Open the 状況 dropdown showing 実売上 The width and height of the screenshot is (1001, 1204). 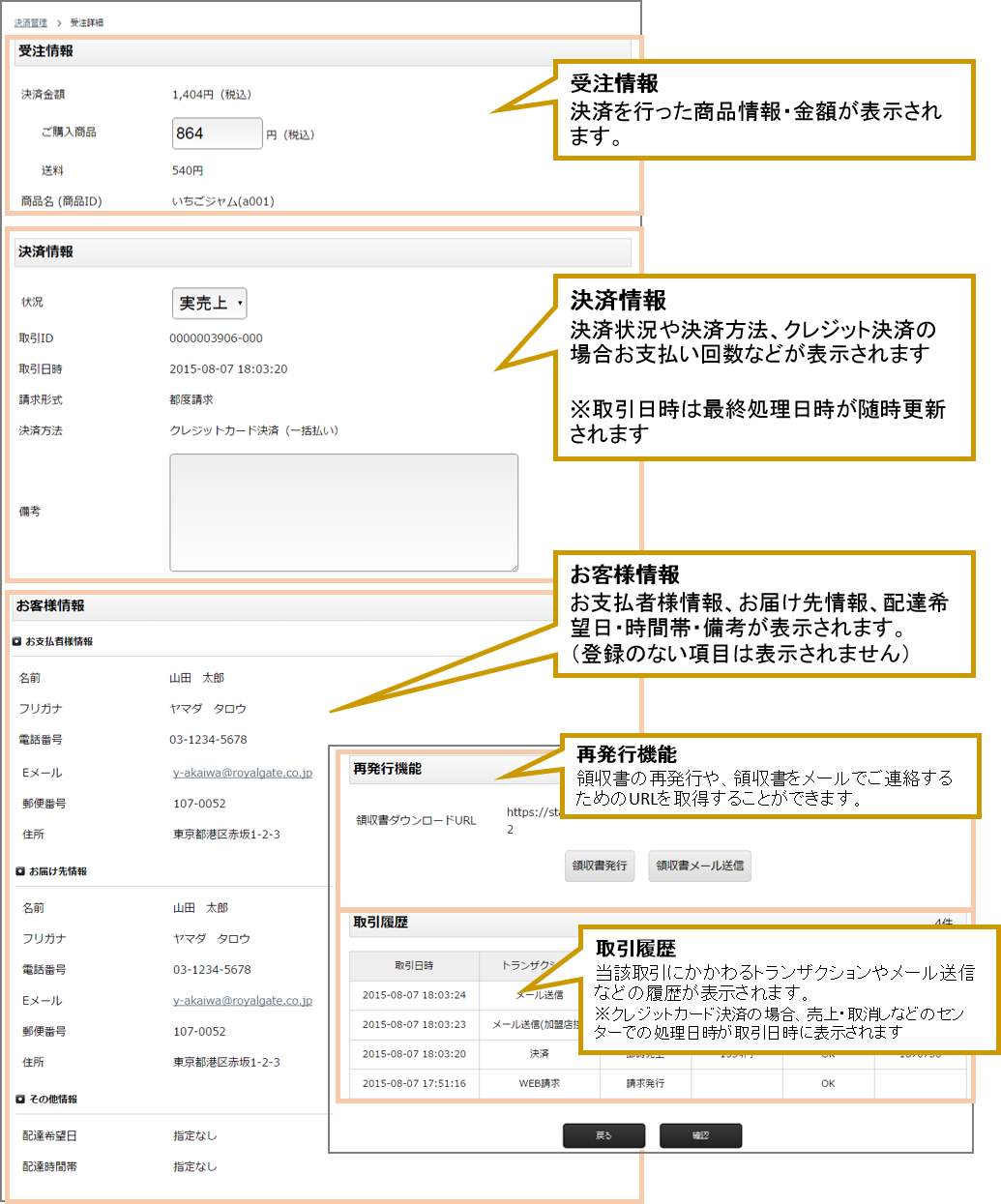pos(209,304)
